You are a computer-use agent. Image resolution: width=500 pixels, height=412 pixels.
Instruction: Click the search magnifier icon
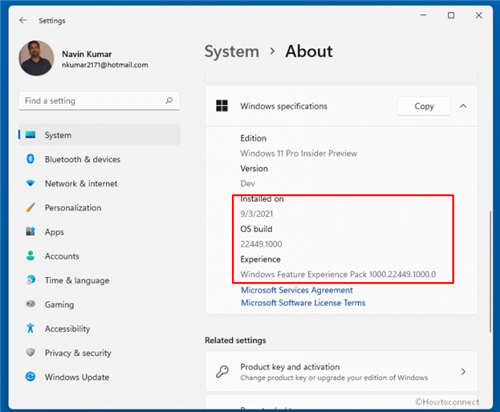pos(169,100)
